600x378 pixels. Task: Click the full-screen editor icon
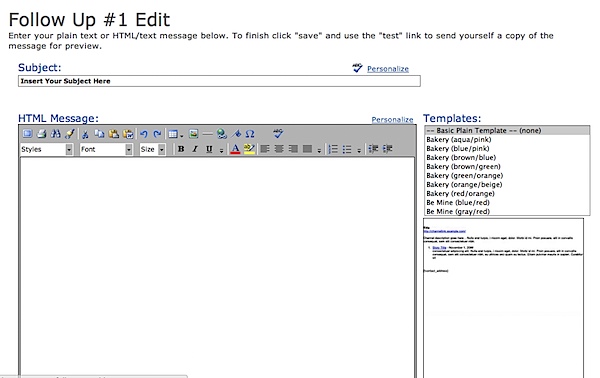click(28, 134)
